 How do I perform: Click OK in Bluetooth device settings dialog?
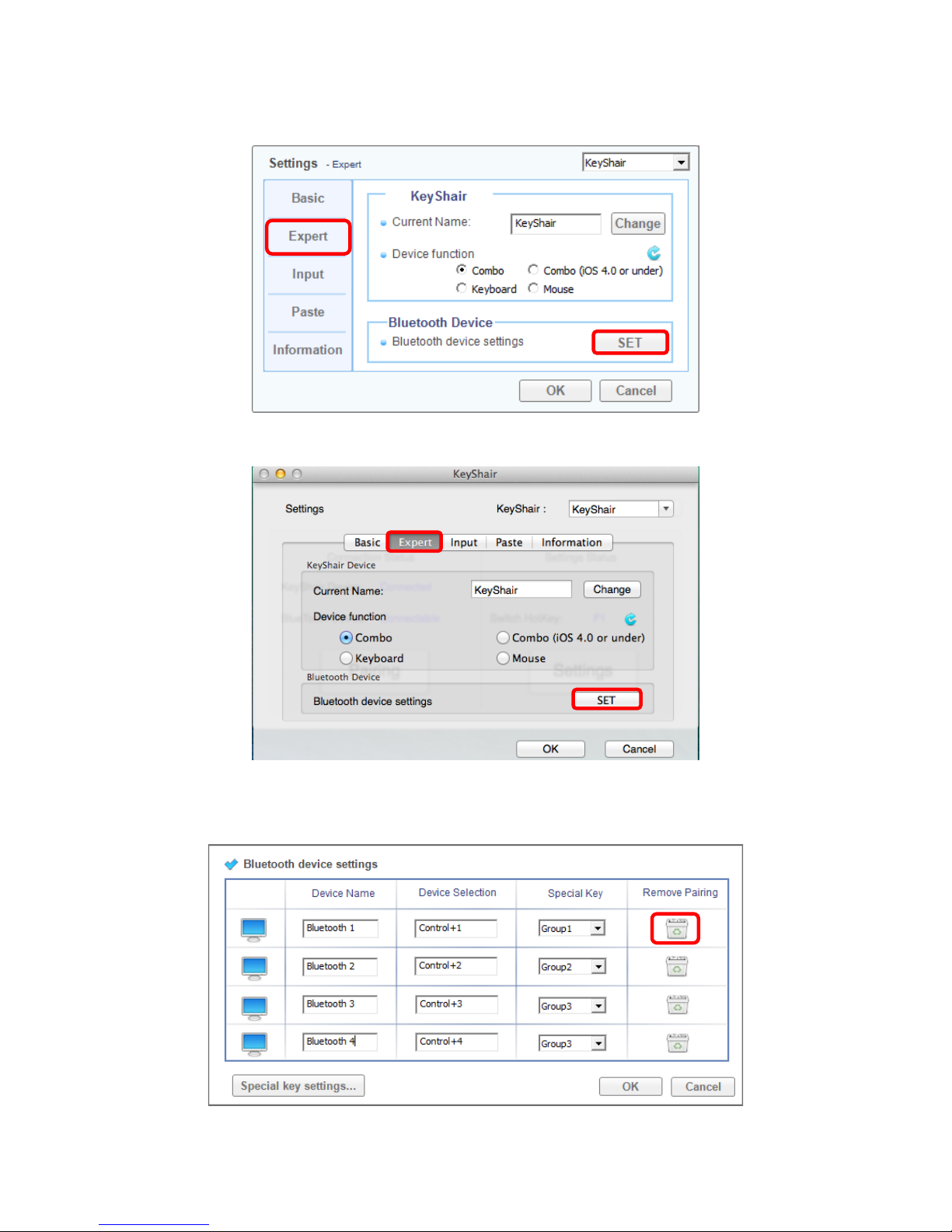click(630, 1087)
